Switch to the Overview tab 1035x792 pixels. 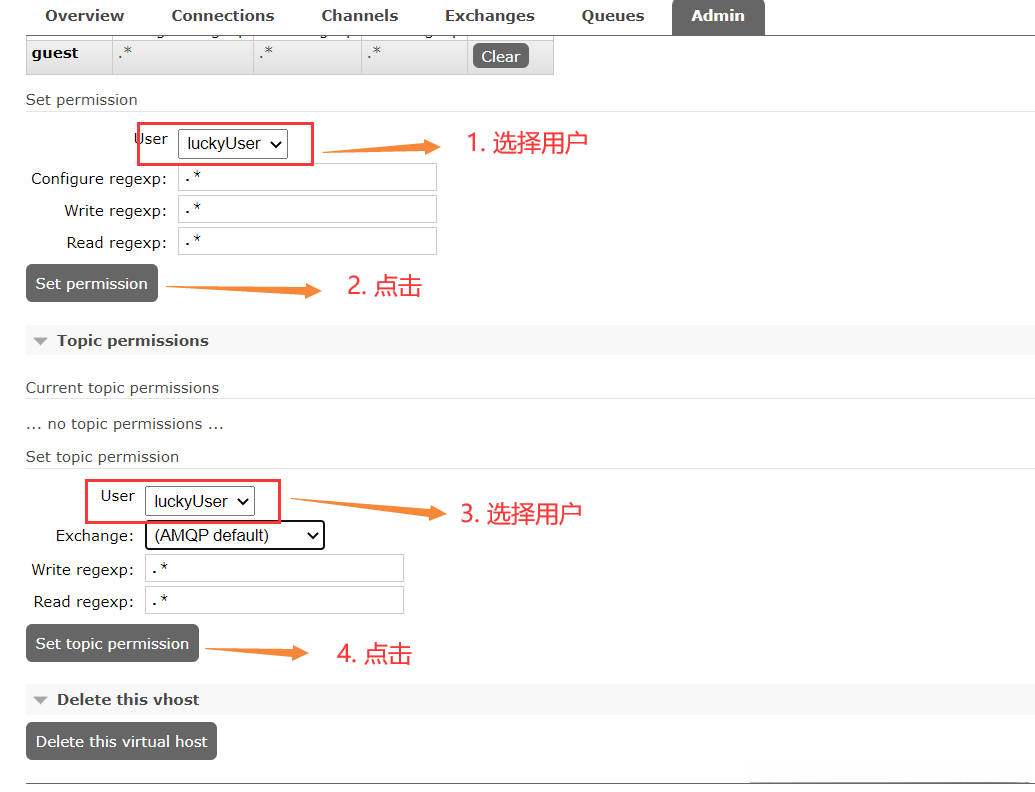coord(84,16)
